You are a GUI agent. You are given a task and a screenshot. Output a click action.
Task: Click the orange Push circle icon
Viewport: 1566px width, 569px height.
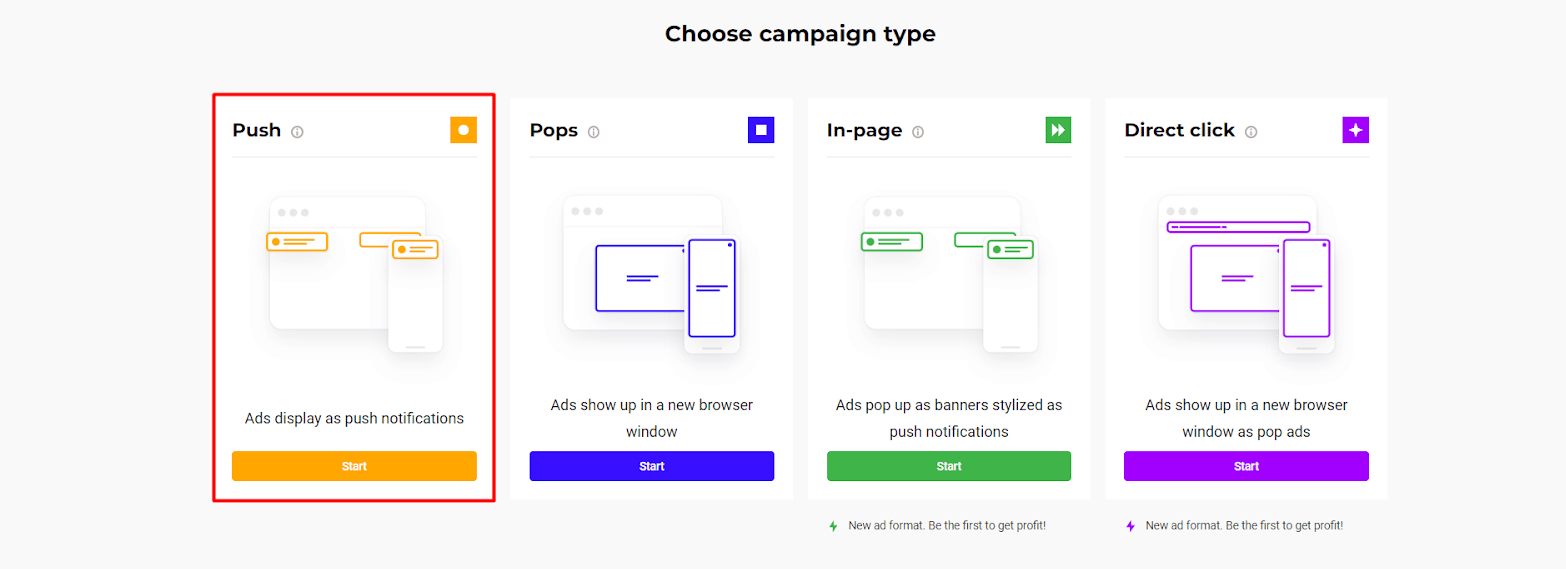point(463,130)
